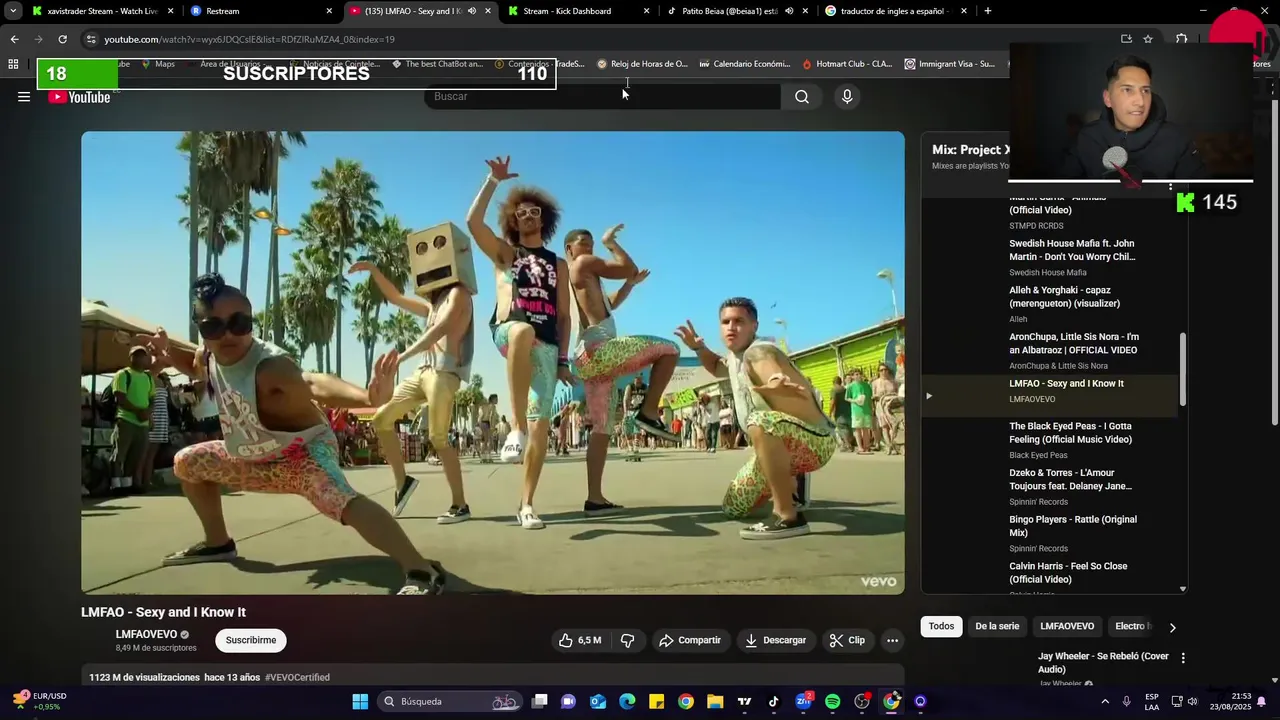Open more actions three-dot menu under video
The width and height of the screenshot is (1280, 720).
pos(892,640)
